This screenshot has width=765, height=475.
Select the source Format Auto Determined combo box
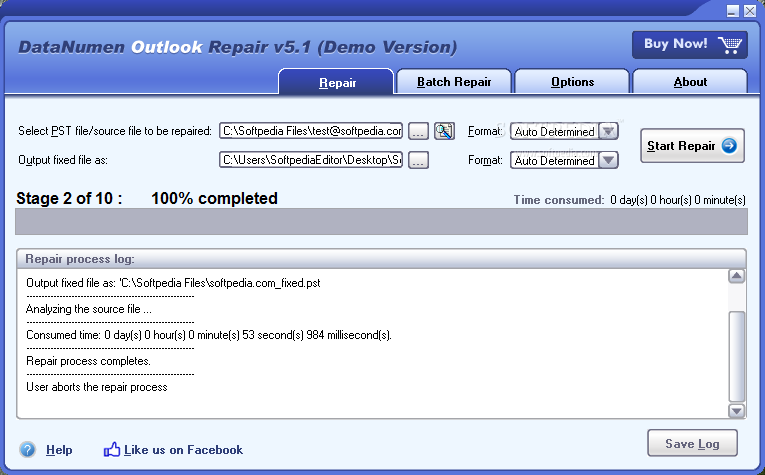click(x=564, y=131)
